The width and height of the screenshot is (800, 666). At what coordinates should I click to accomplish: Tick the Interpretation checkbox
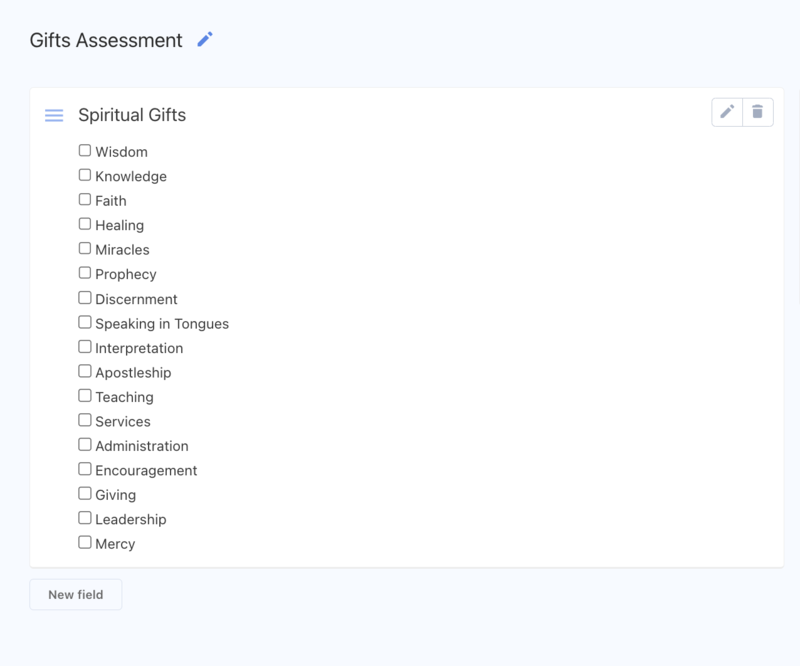[85, 346]
